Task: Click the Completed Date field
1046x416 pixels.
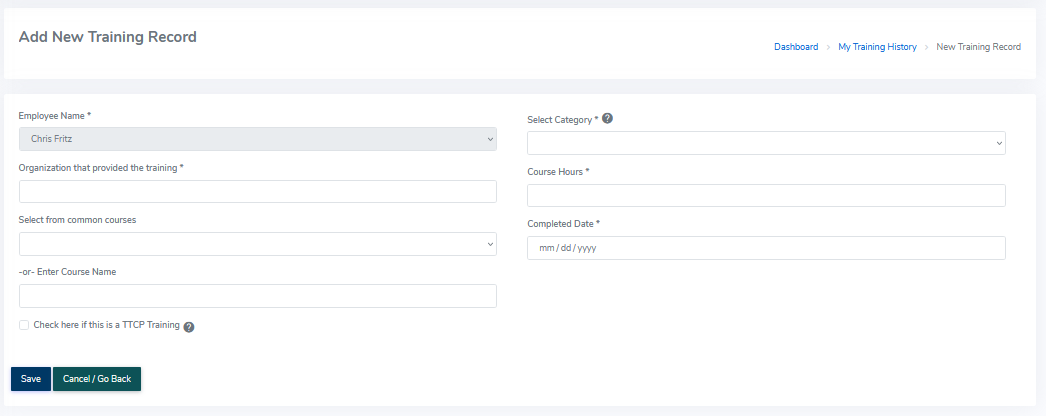Action: point(766,248)
